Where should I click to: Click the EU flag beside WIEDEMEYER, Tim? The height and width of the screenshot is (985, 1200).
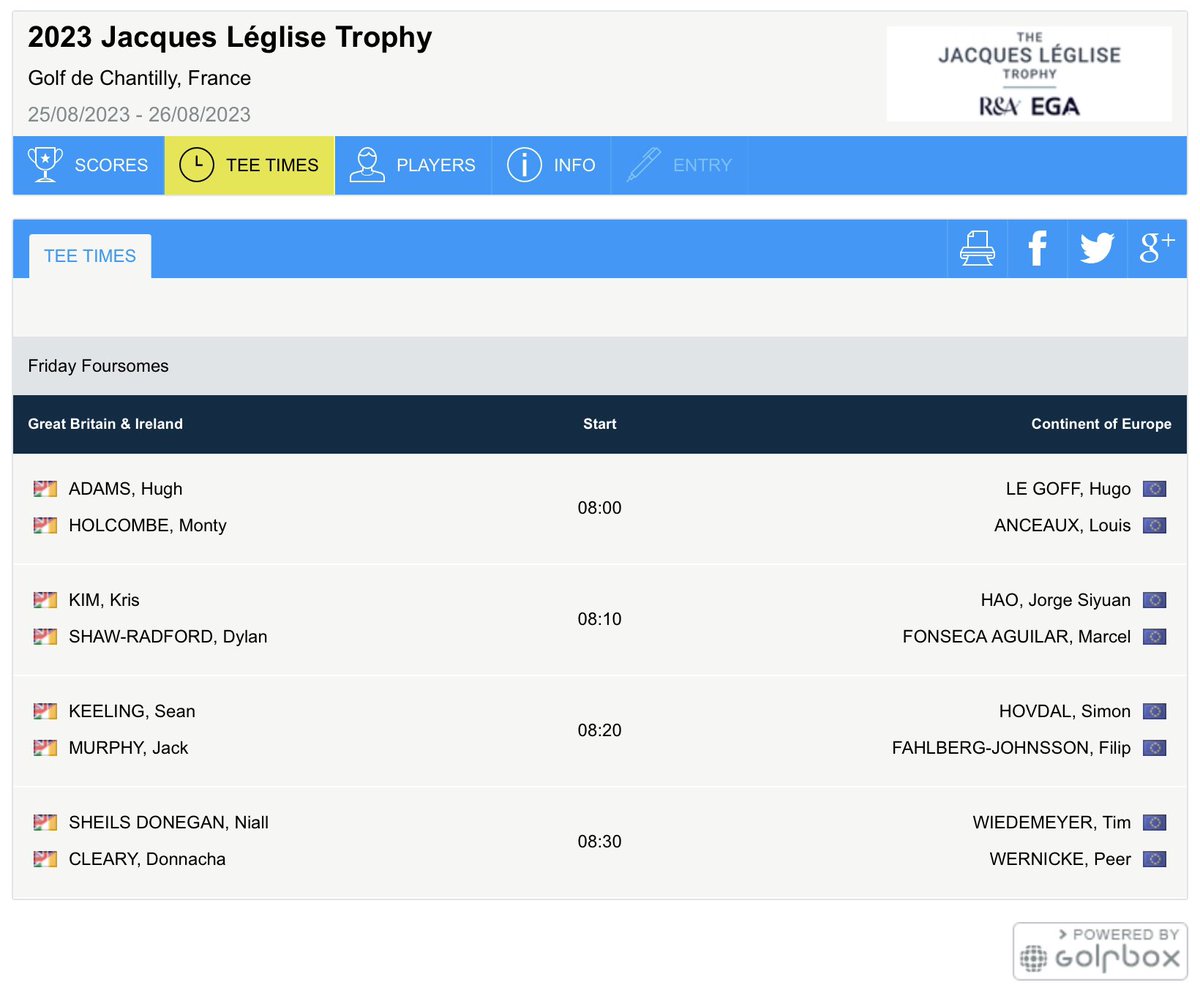pyautogui.click(x=1155, y=822)
